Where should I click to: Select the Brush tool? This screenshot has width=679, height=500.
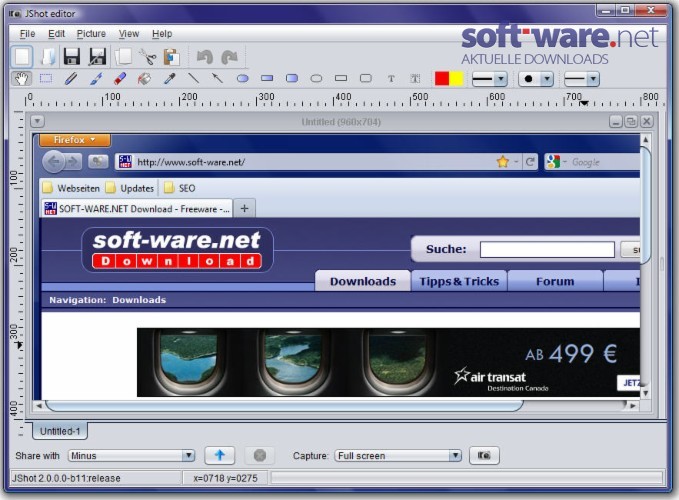[96, 78]
